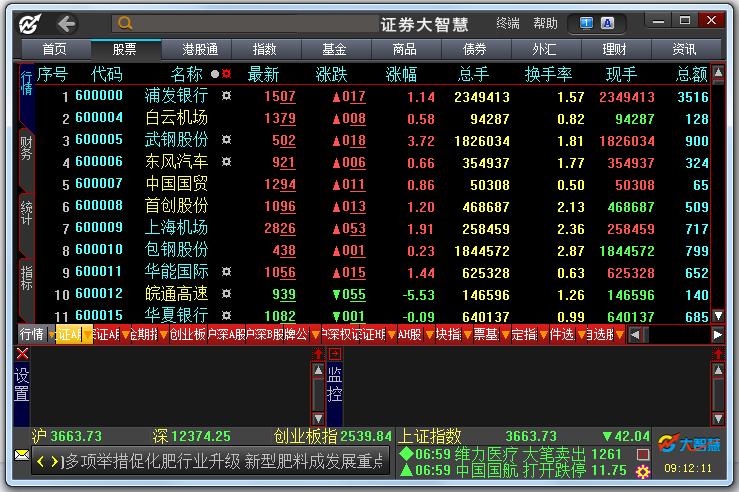
Task: Click the 上证指数 status bar entry
Action: pos(430,436)
